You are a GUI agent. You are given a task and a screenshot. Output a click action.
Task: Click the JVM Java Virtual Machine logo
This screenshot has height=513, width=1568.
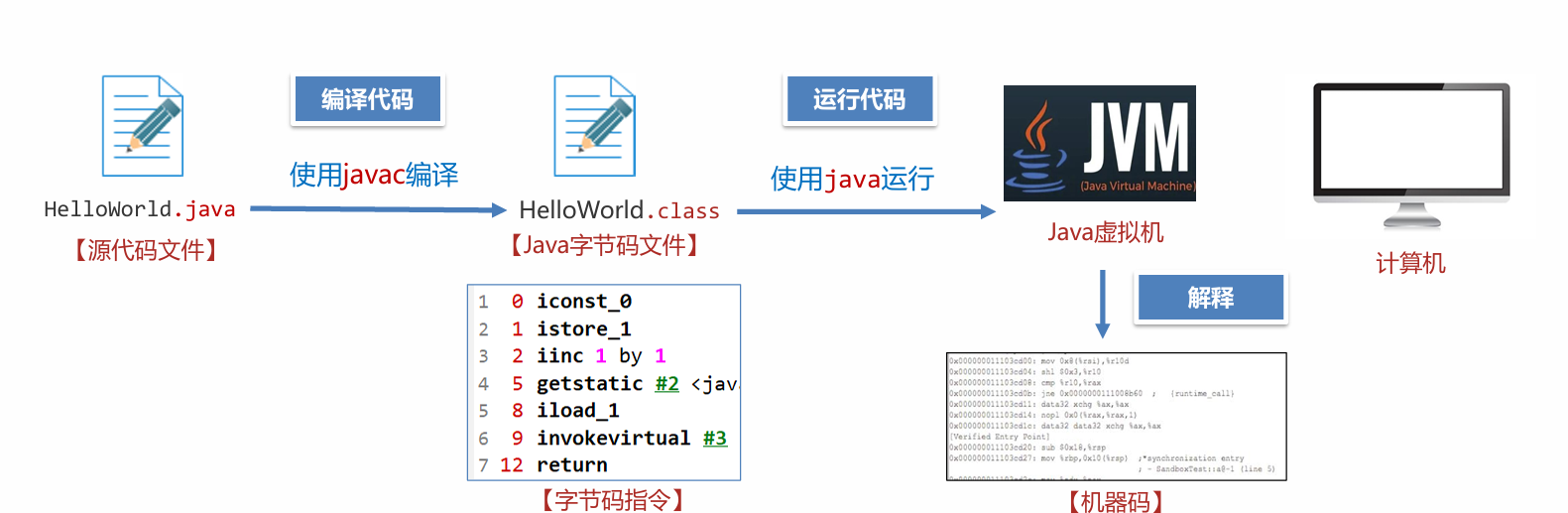1099,143
